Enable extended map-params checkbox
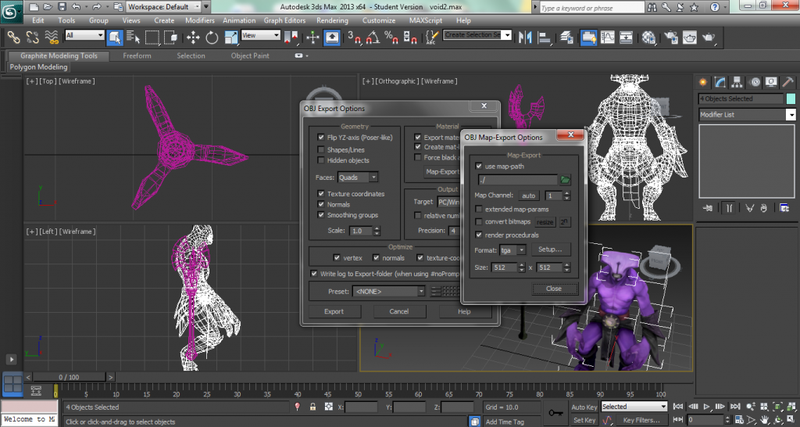 [479, 209]
